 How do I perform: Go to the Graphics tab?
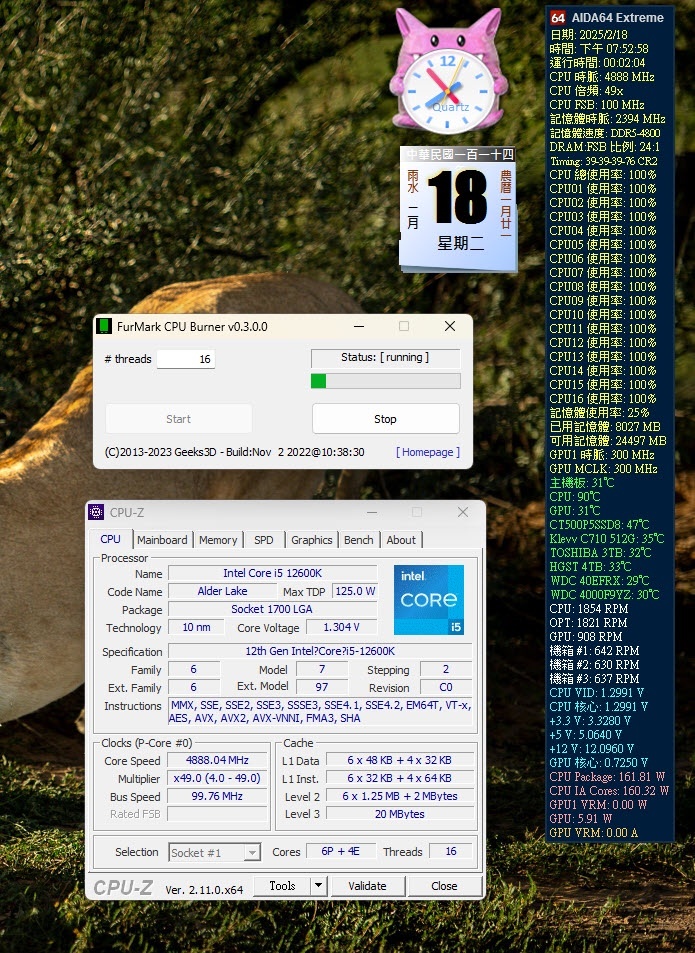pyautogui.click(x=311, y=540)
